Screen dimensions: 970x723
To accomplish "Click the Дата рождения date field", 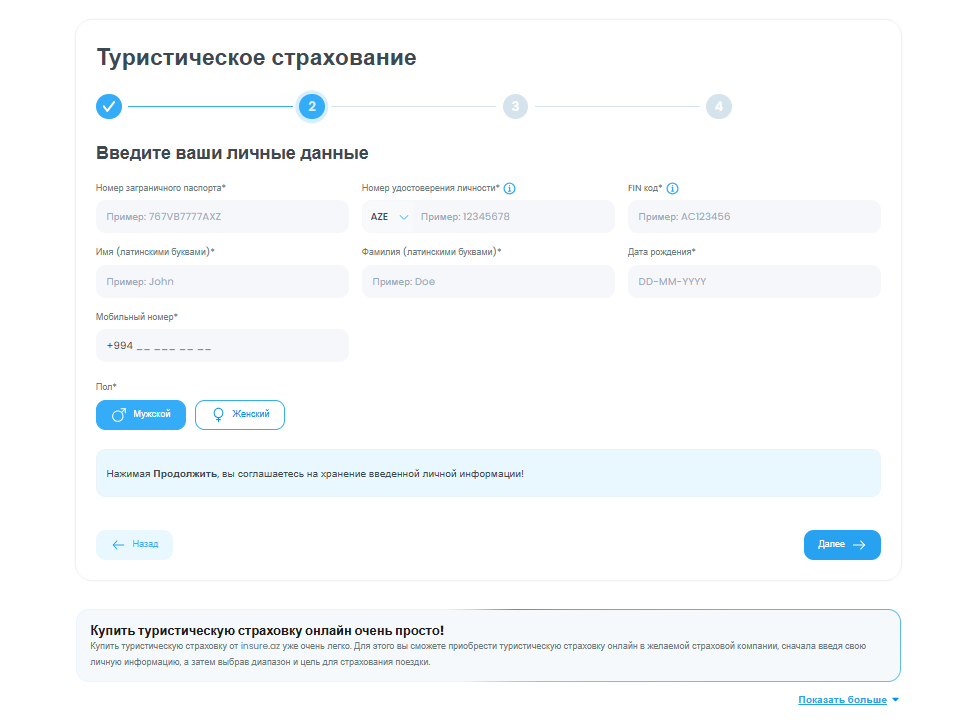I will [x=754, y=282].
